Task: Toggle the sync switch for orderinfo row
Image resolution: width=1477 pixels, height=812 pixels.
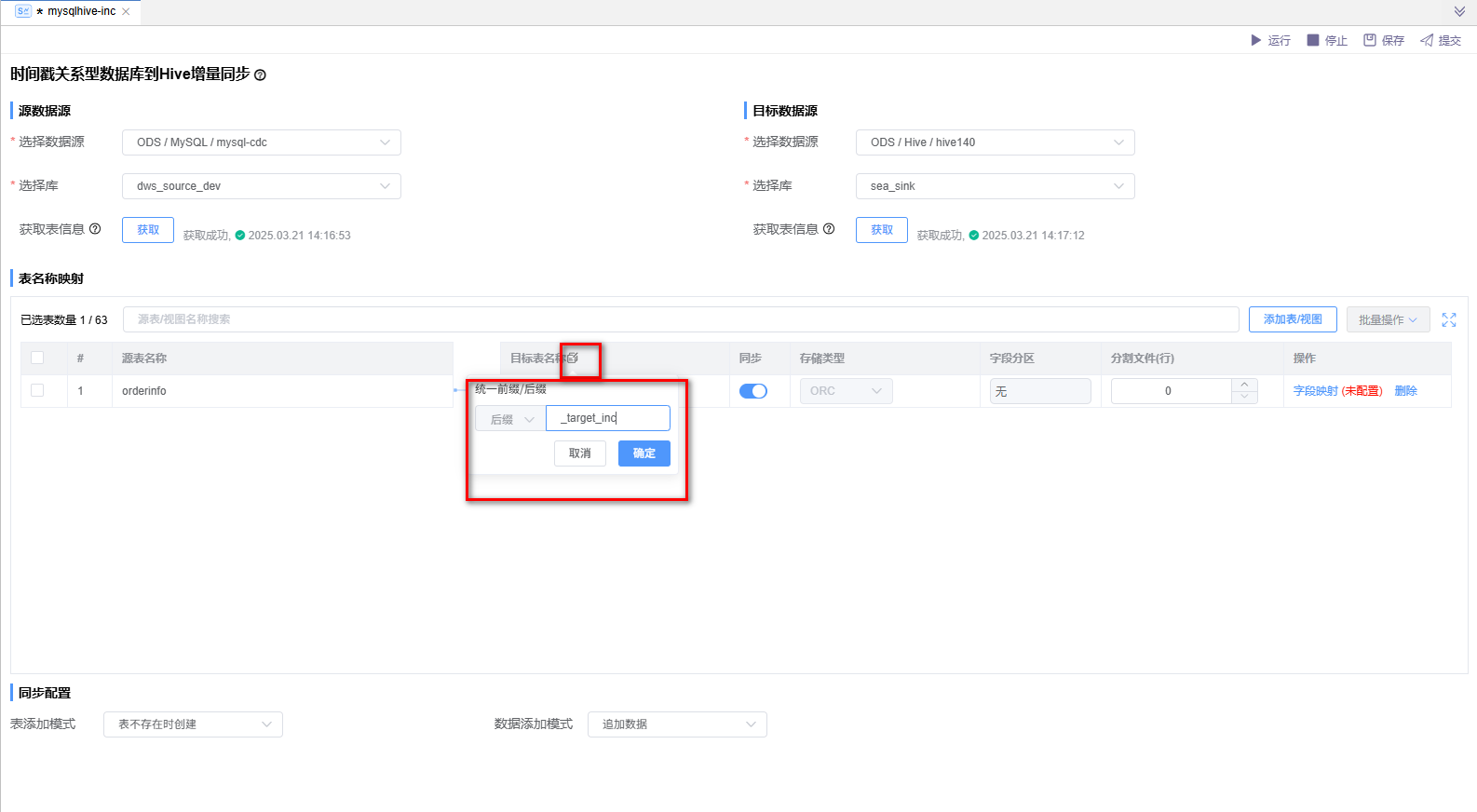Action: 752,391
